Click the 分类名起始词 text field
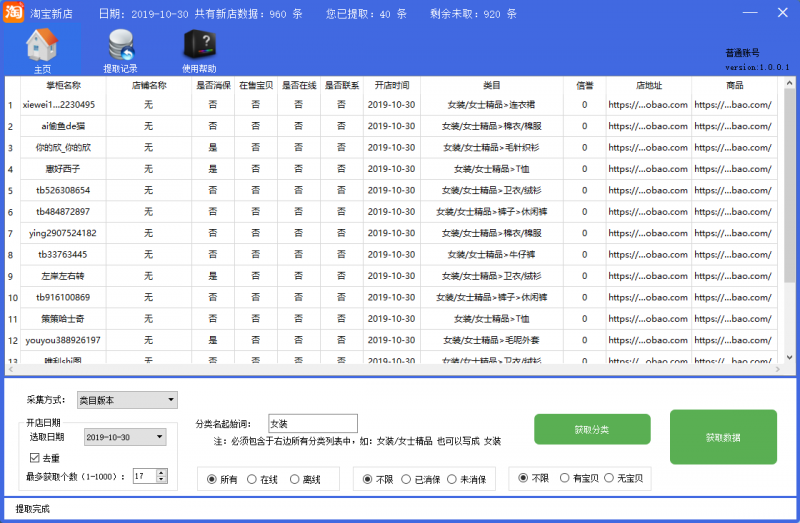 312,423
